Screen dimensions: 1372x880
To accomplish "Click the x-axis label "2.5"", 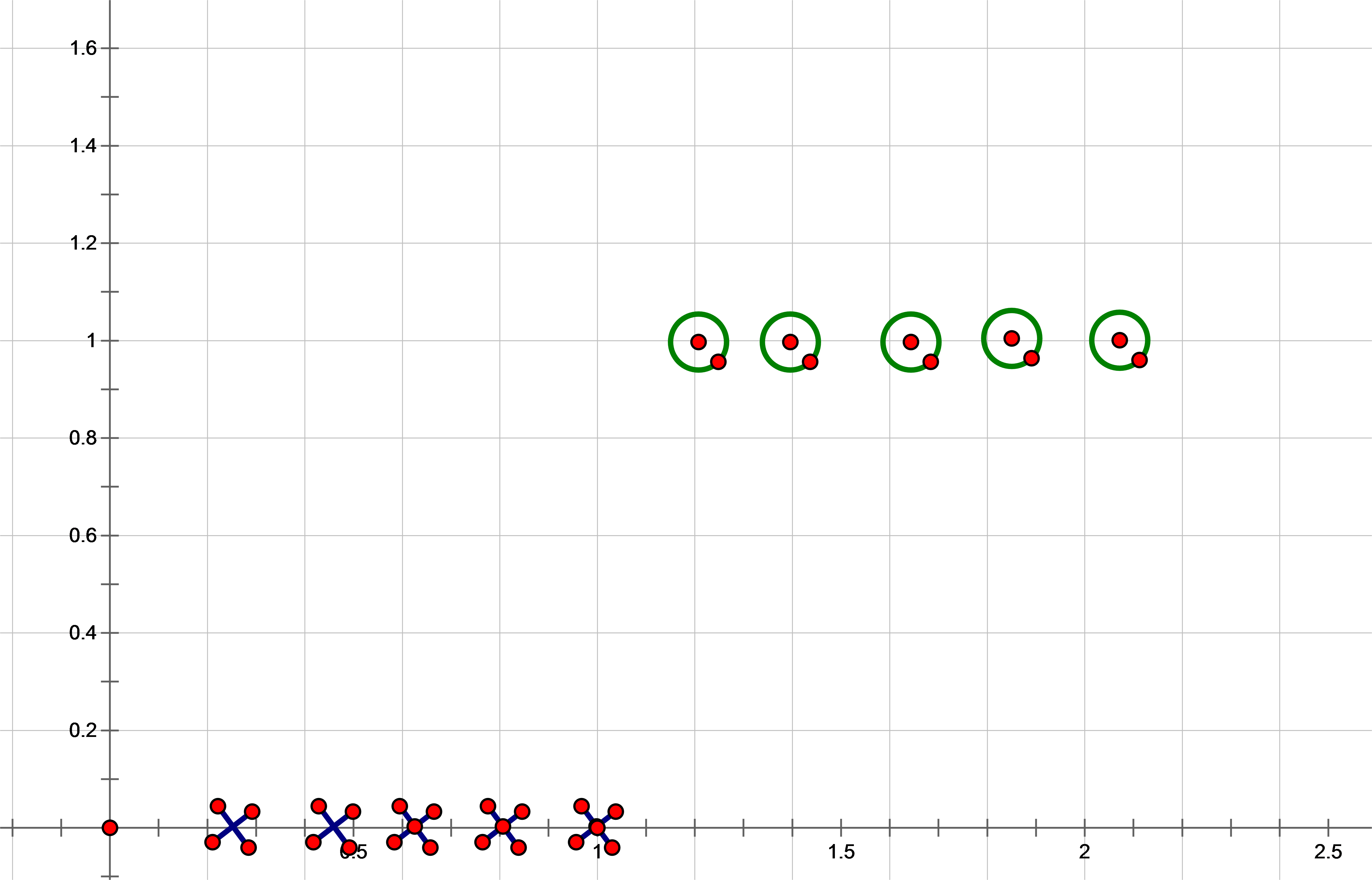I will (1328, 852).
